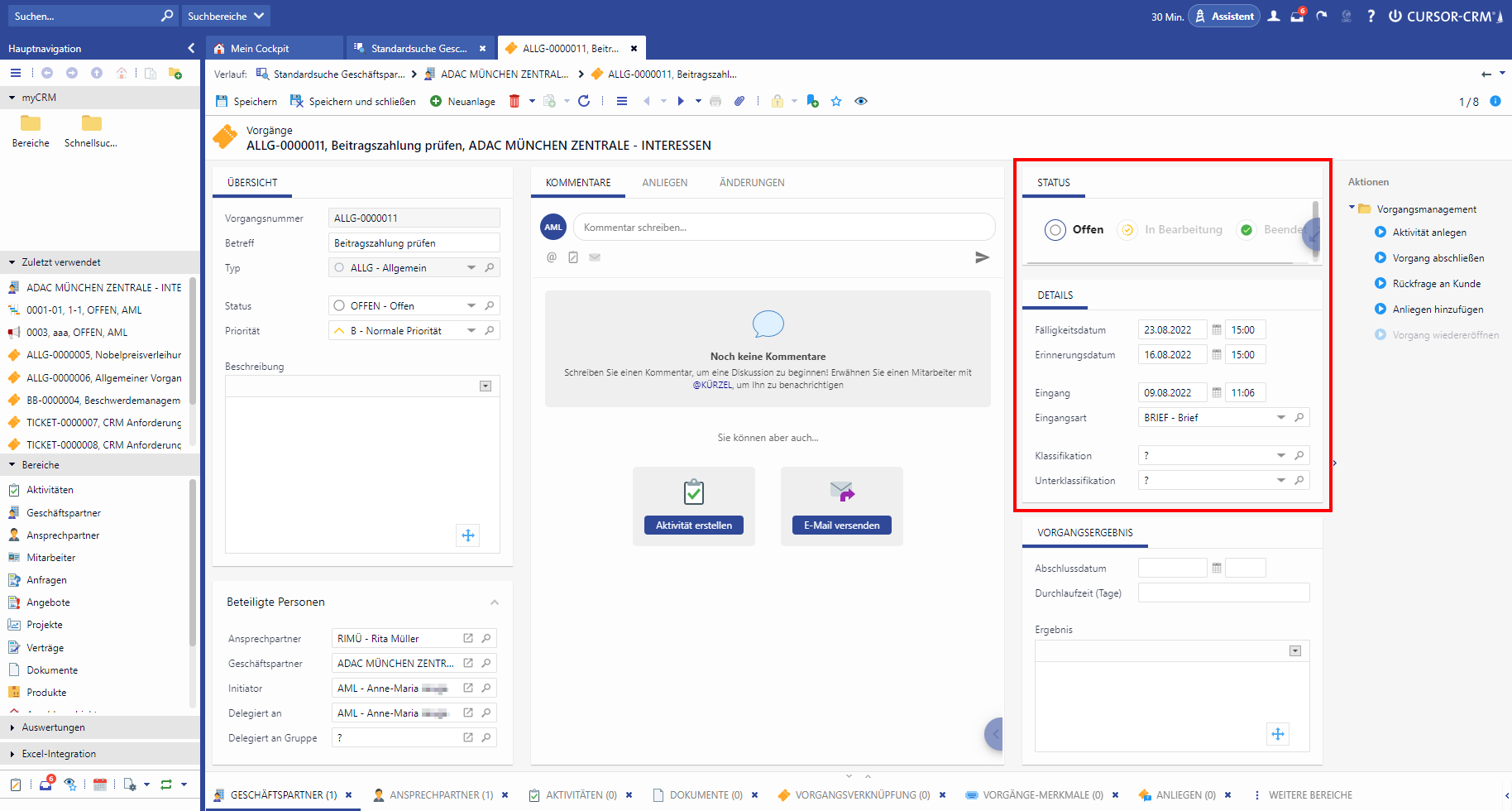Viewport: 1512px width, 811px height.
Task: Click the paperclip attachment icon
Action: [739, 101]
